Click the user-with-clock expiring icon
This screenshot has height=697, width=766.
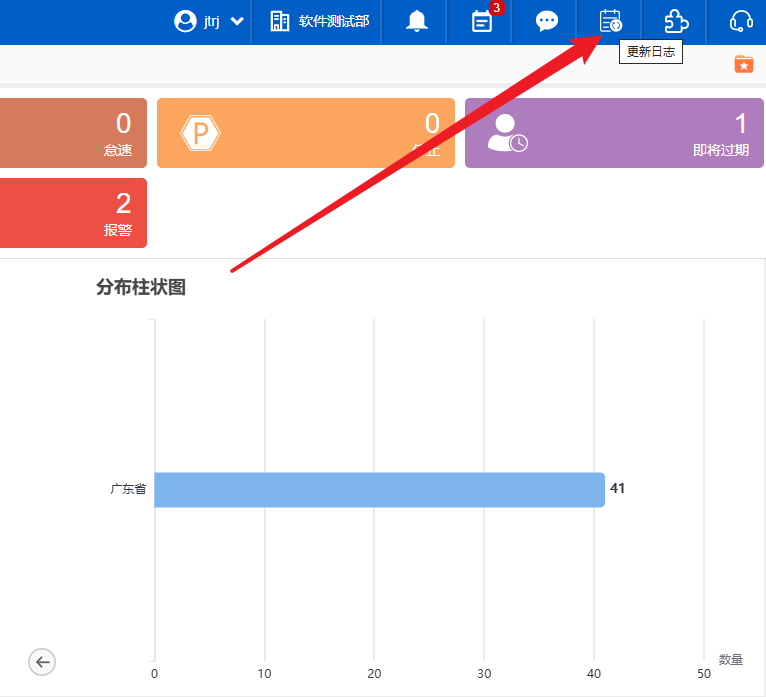[x=507, y=133]
